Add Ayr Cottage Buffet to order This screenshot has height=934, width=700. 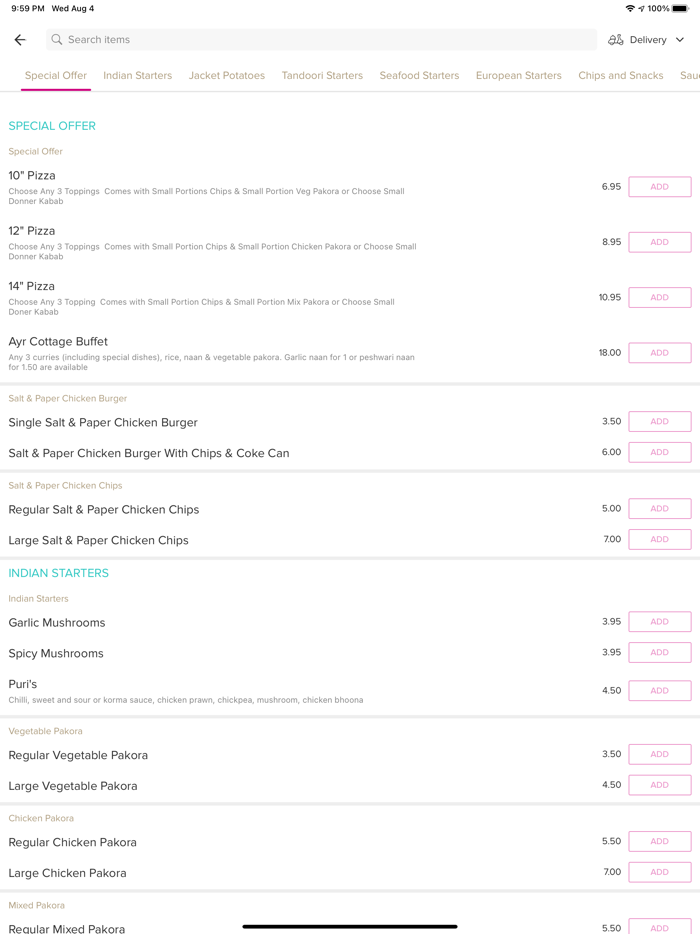[659, 353]
